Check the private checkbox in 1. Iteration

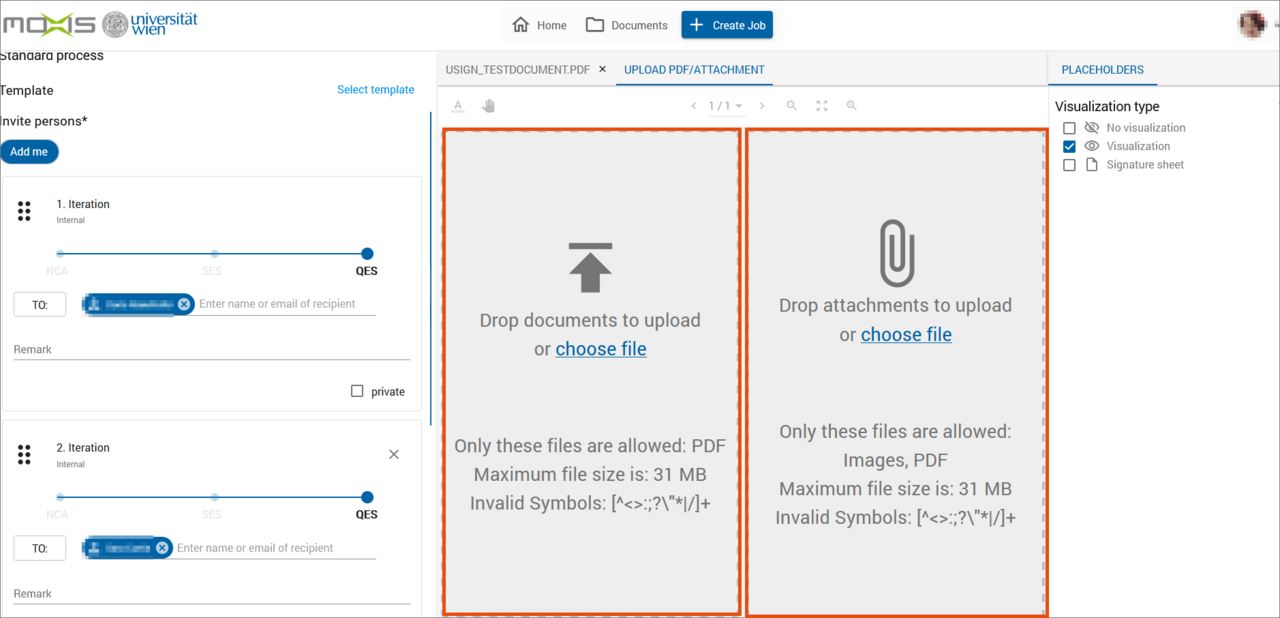357,391
